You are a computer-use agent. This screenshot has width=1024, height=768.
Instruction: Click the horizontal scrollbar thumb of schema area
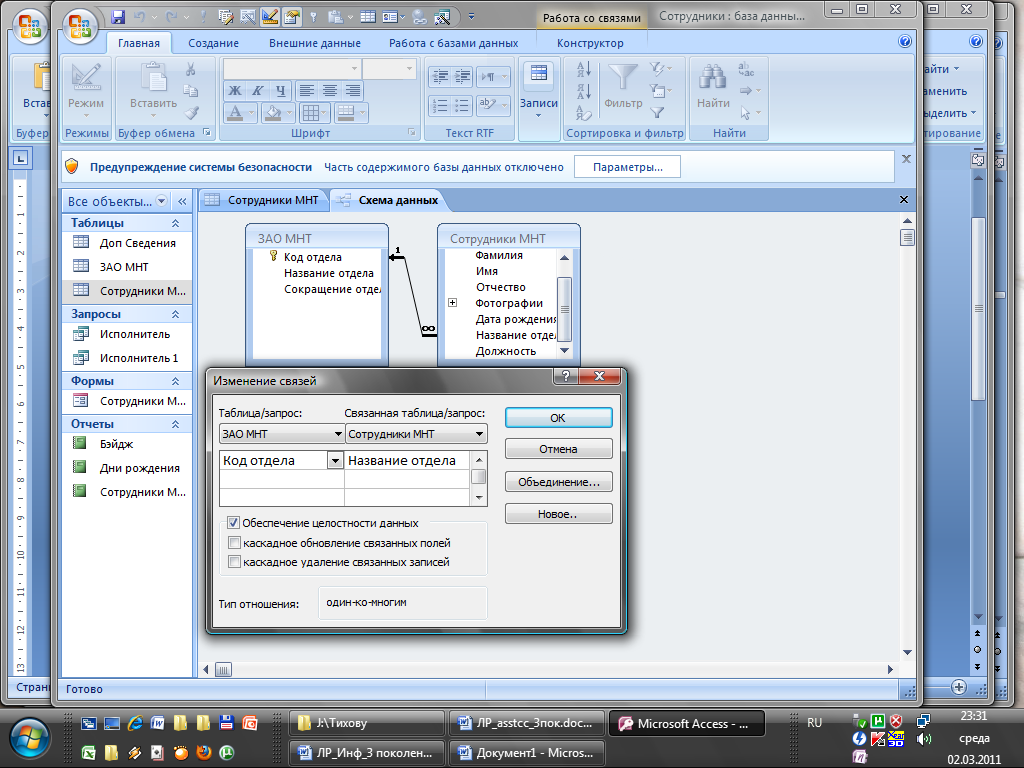[223, 669]
